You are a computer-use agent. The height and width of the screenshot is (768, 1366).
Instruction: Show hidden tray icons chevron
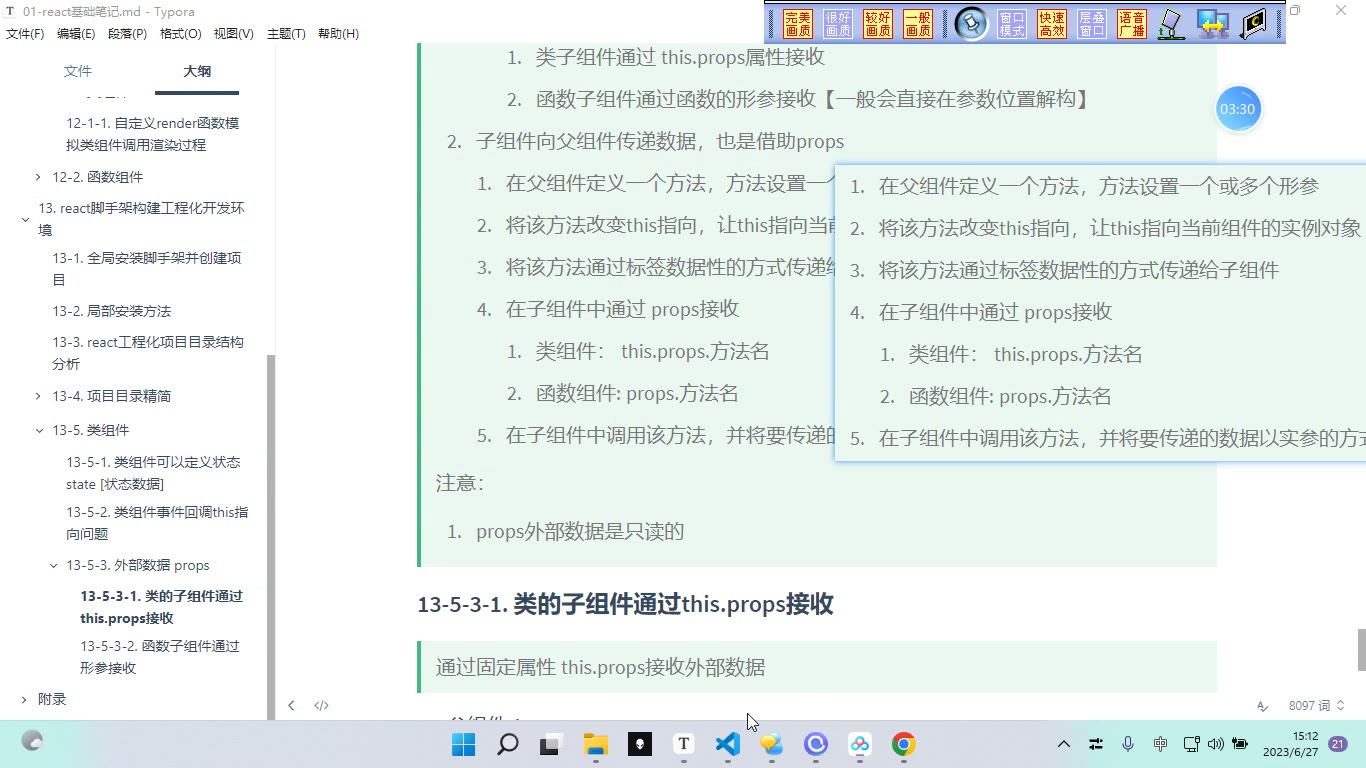[x=1064, y=744]
